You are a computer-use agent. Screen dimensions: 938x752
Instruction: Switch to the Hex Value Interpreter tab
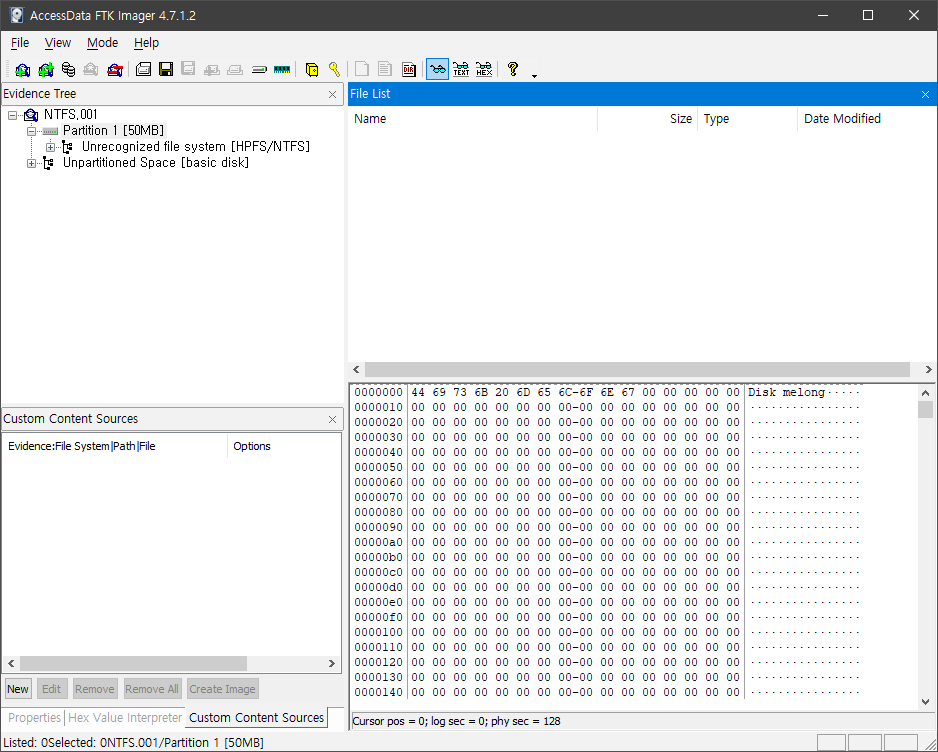pyautogui.click(x=125, y=718)
